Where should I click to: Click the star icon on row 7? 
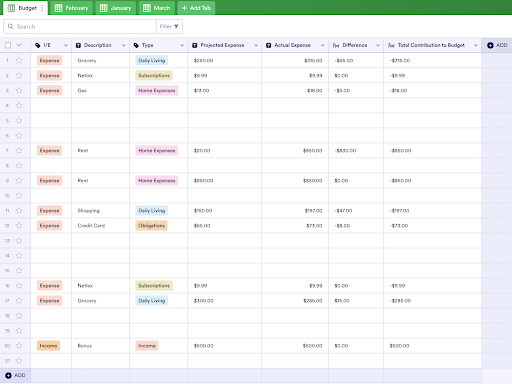[x=19, y=150]
